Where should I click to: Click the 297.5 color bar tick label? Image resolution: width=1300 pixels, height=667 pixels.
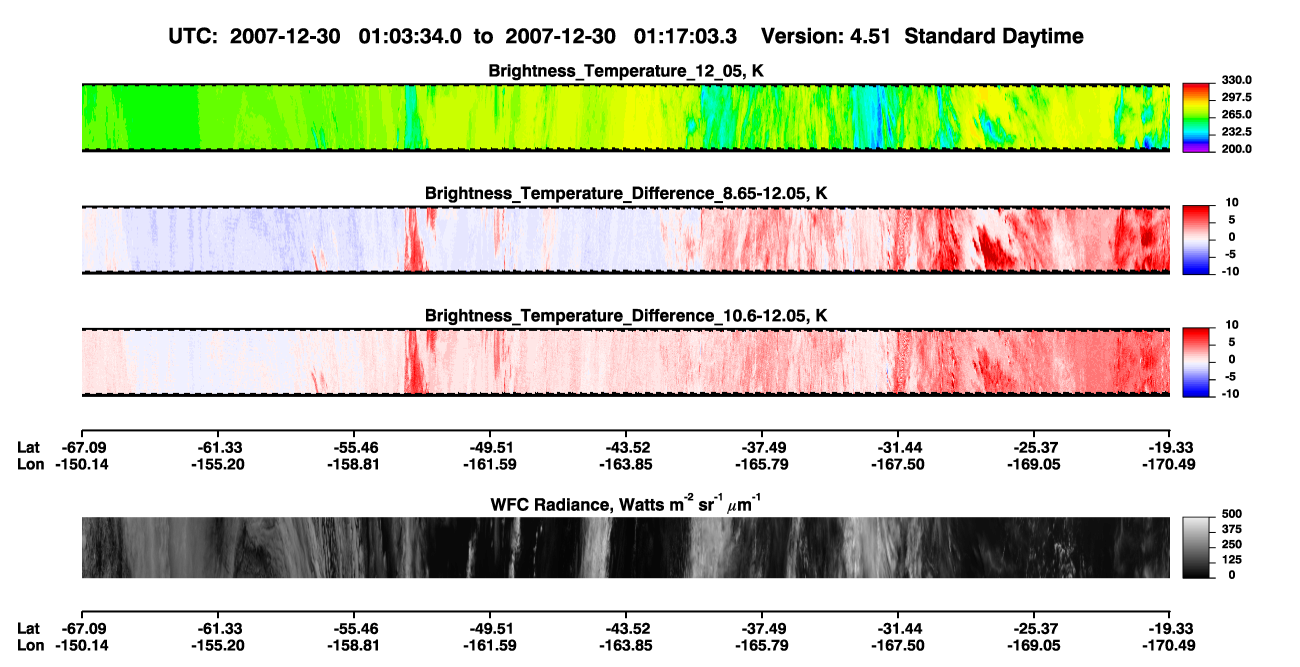pos(1236,97)
